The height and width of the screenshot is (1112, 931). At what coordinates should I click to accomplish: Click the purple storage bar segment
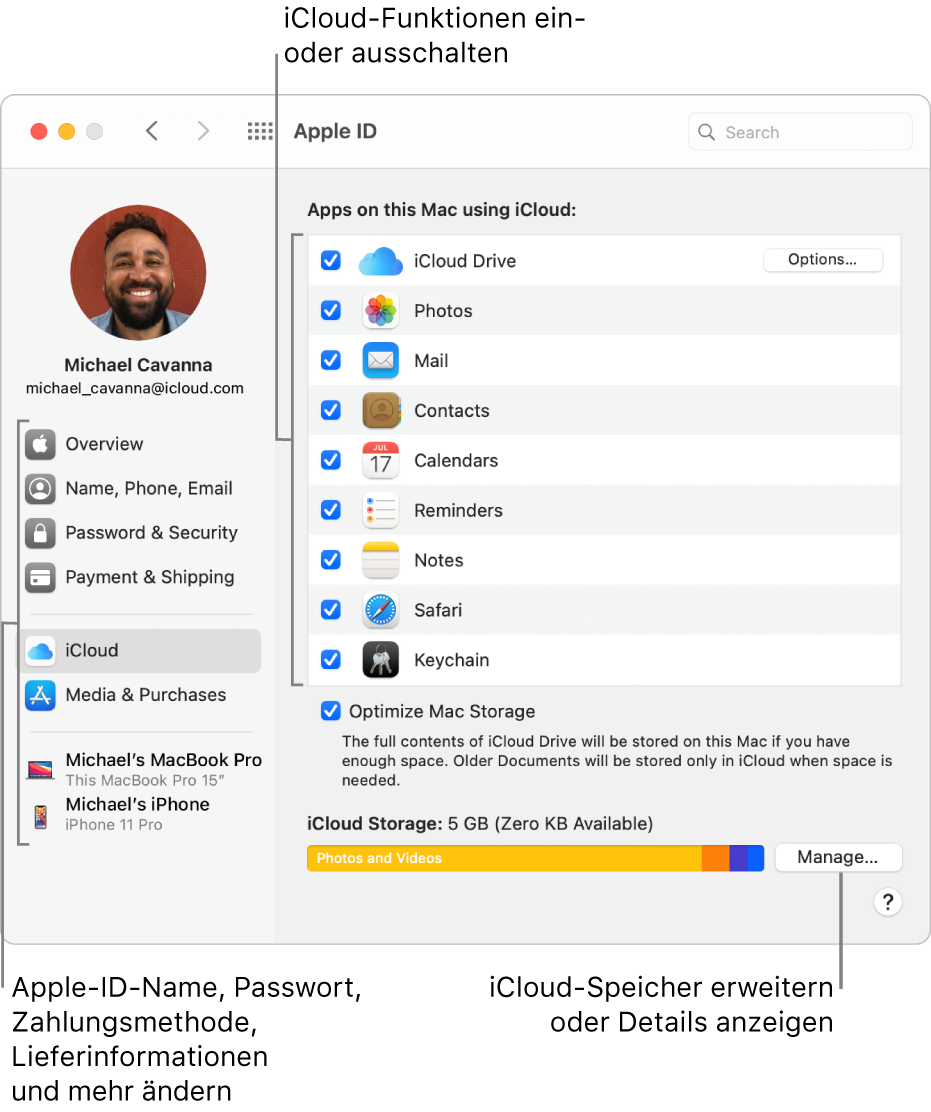coord(739,858)
